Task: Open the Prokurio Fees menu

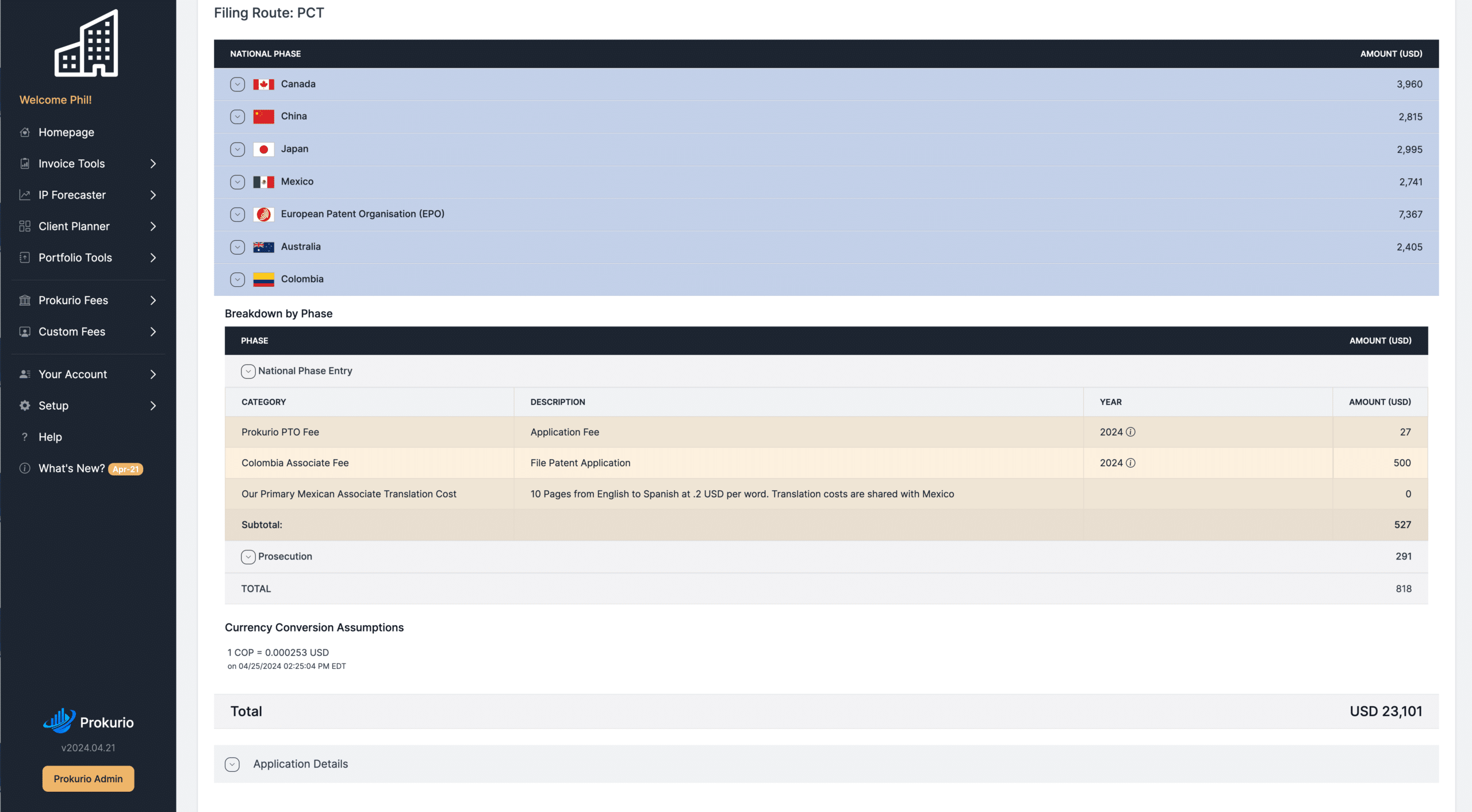Action: [73, 301]
